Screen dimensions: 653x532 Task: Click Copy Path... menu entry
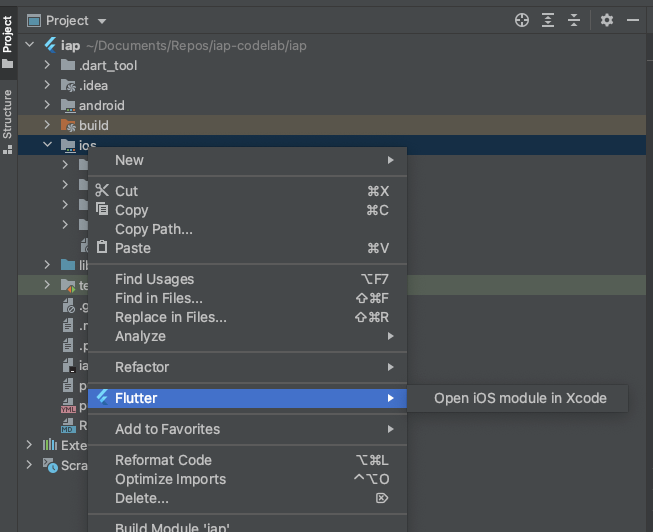[x=153, y=229]
